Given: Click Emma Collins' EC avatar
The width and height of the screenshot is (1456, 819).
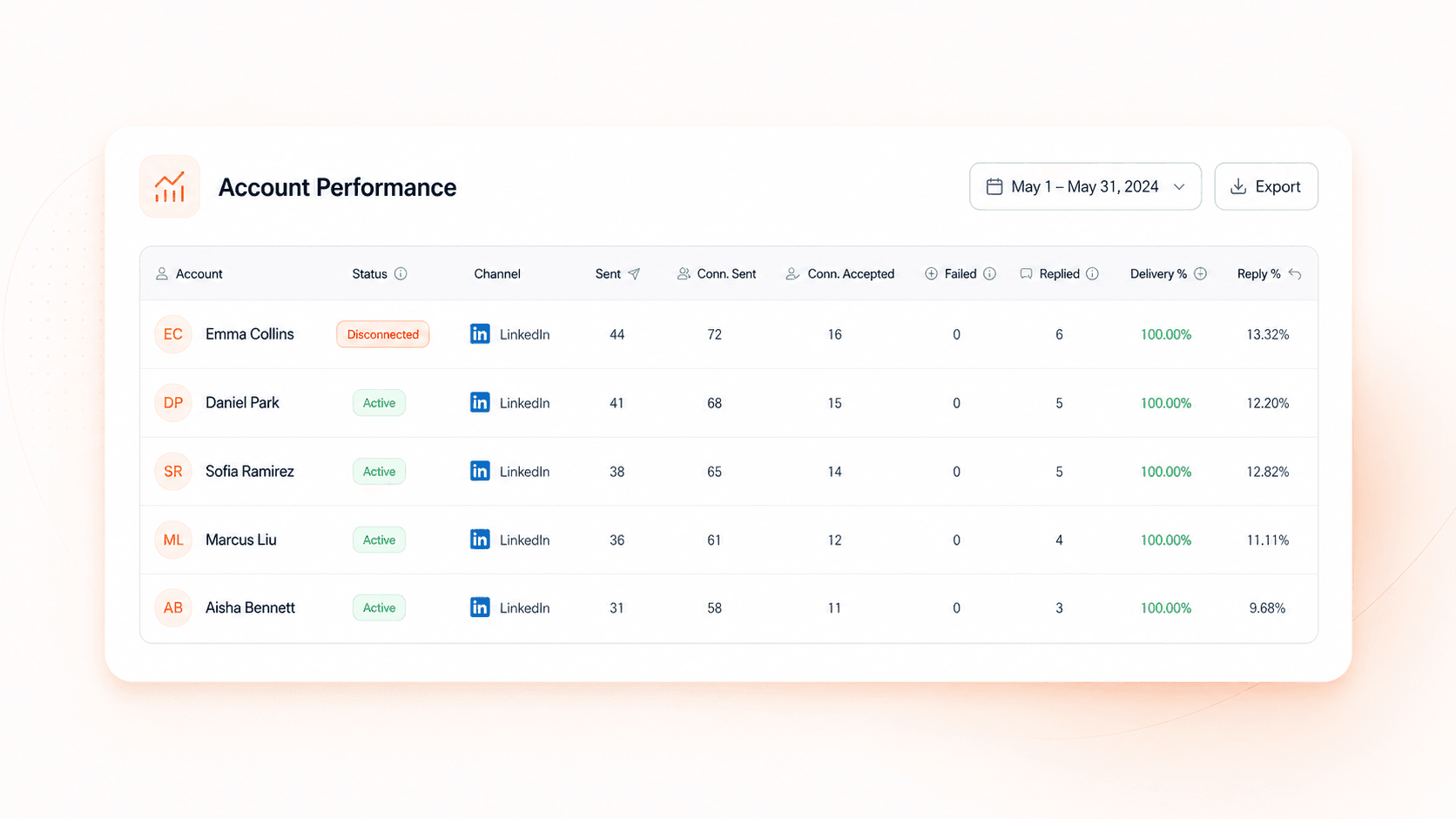Looking at the screenshot, I should [x=173, y=334].
